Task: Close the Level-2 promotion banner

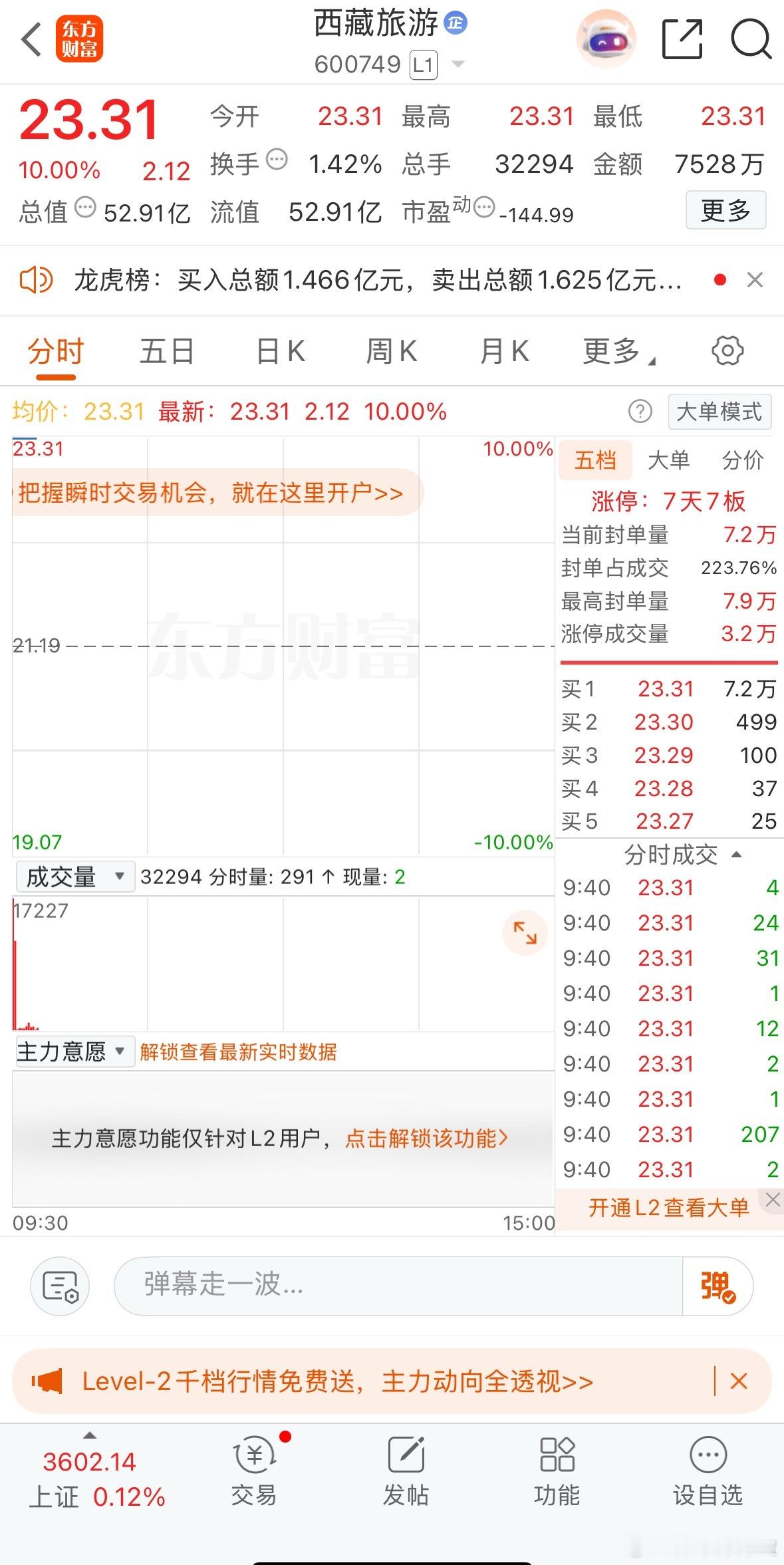Action: pos(739,1381)
